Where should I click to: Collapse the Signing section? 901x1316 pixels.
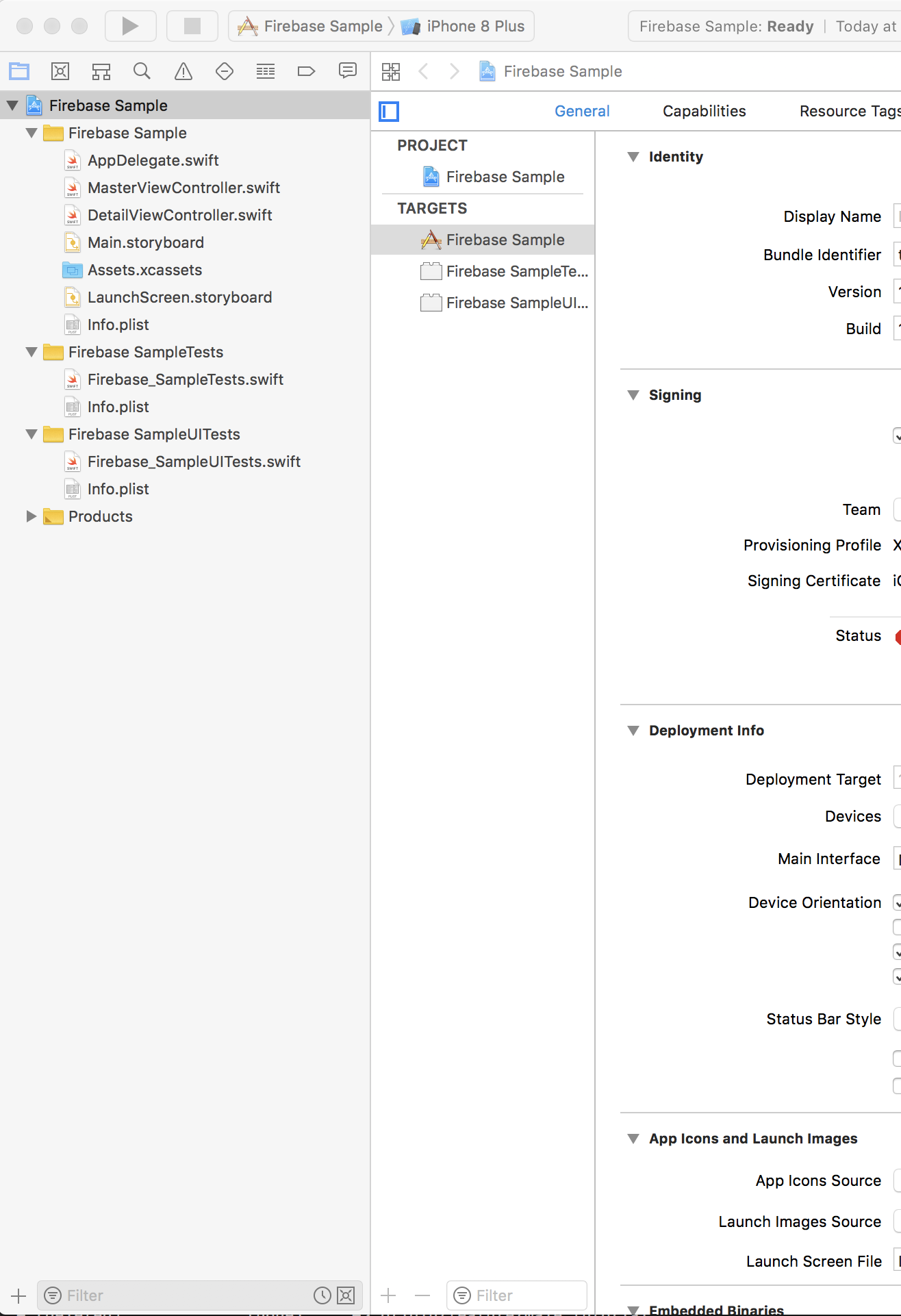[633, 395]
